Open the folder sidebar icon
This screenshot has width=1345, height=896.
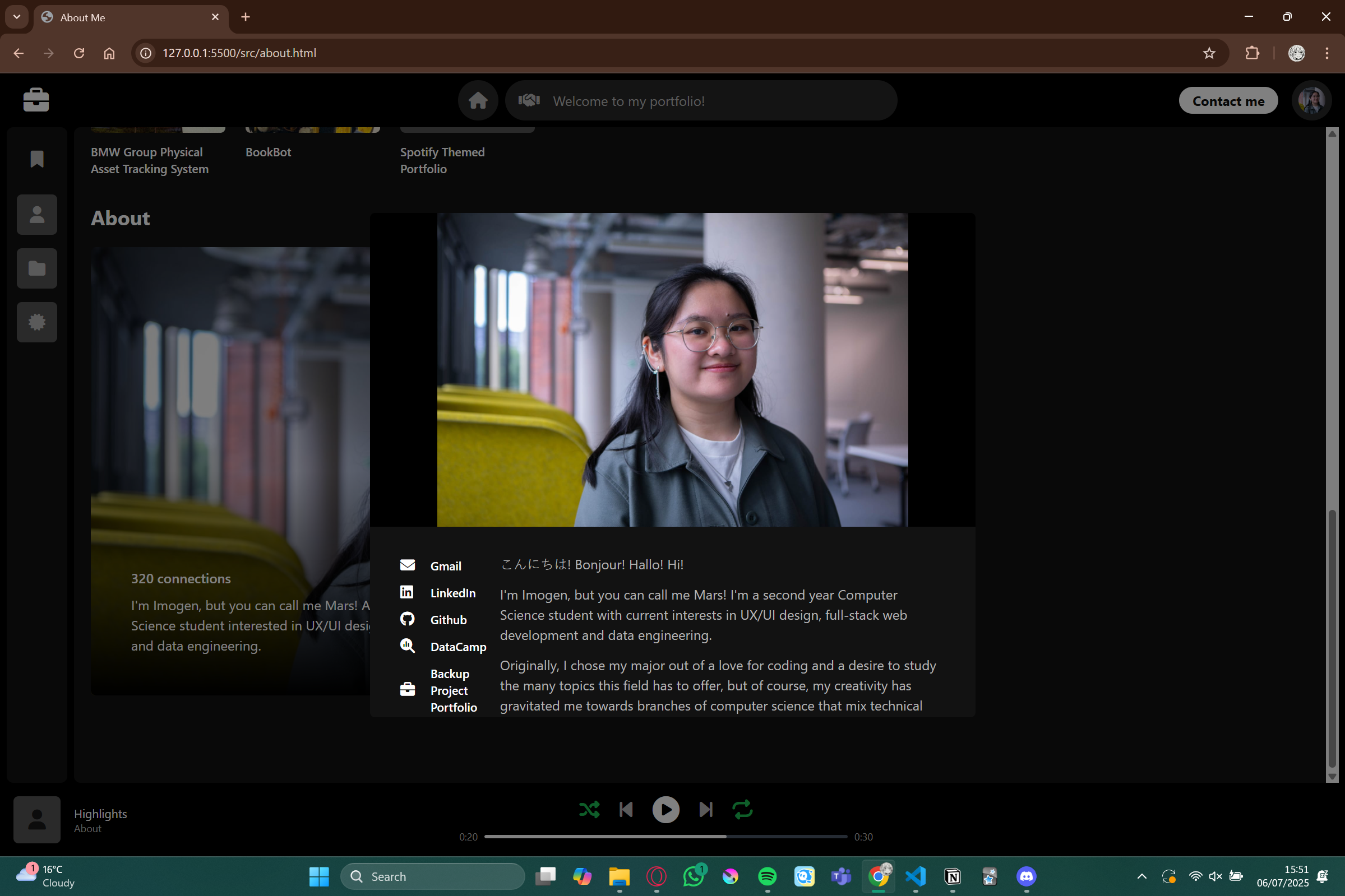(37, 268)
